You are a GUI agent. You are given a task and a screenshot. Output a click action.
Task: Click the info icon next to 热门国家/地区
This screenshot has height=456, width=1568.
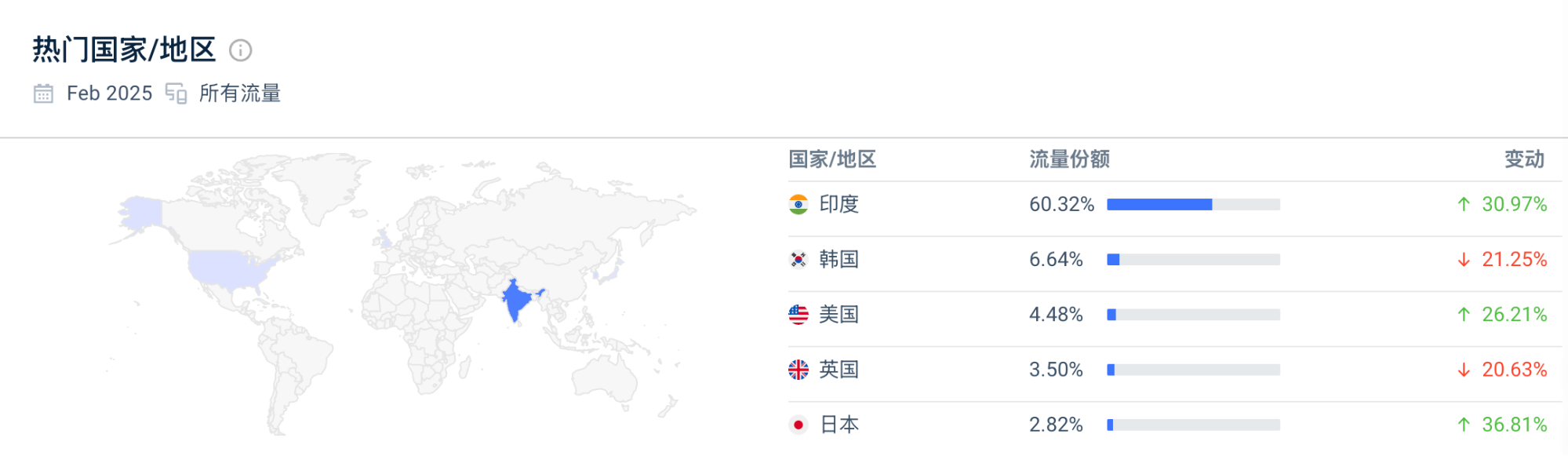click(x=240, y=50)
